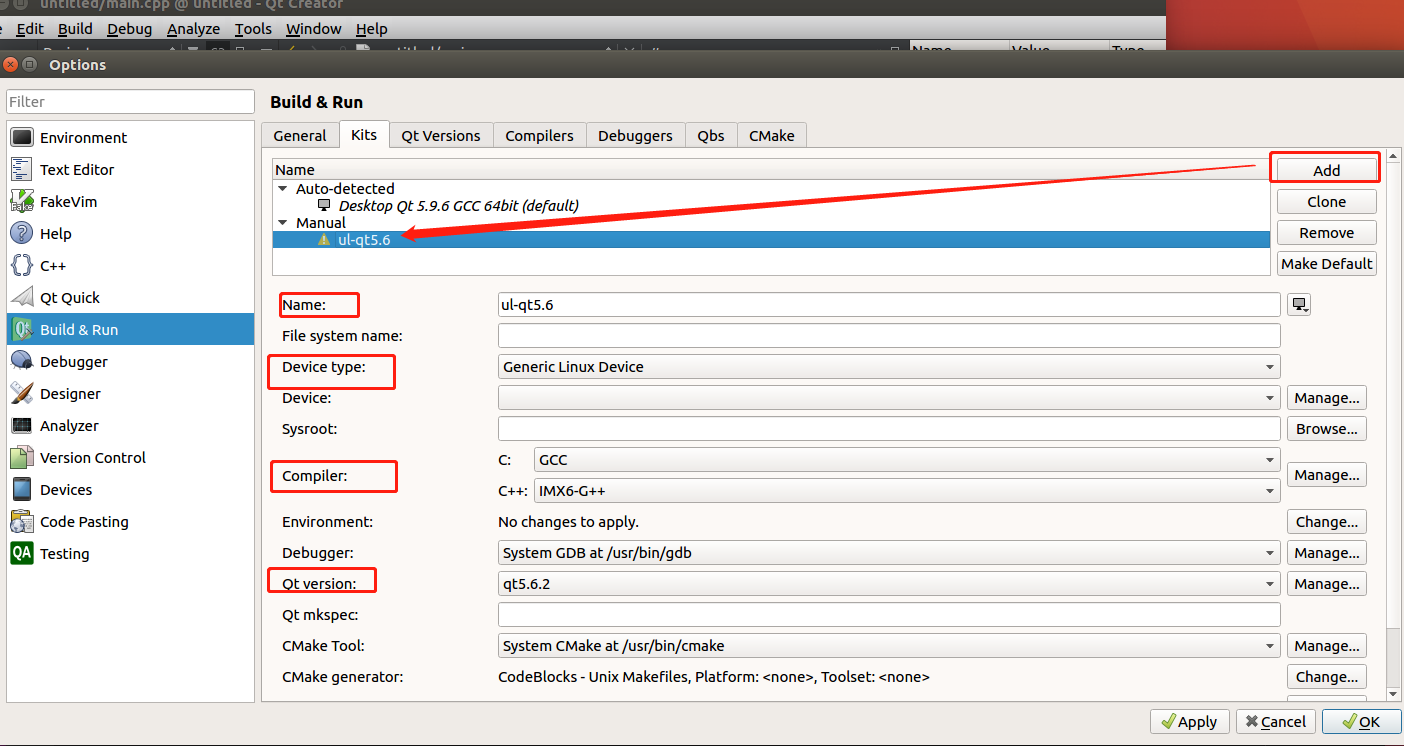Open the Qt Versions tab
The image size is (1404, 746).
[x=440, y=135]
